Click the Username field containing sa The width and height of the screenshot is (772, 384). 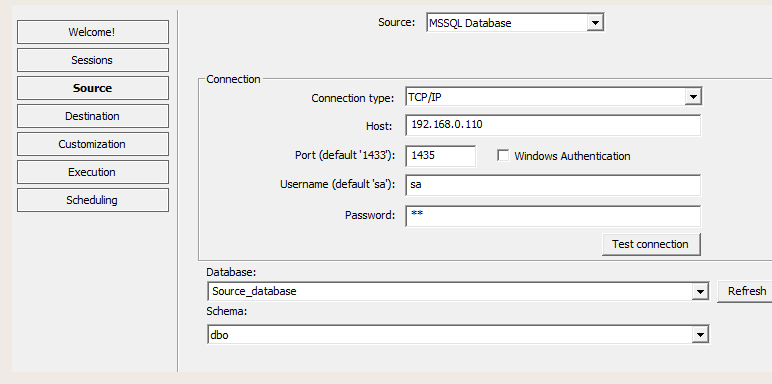[553, 185]
